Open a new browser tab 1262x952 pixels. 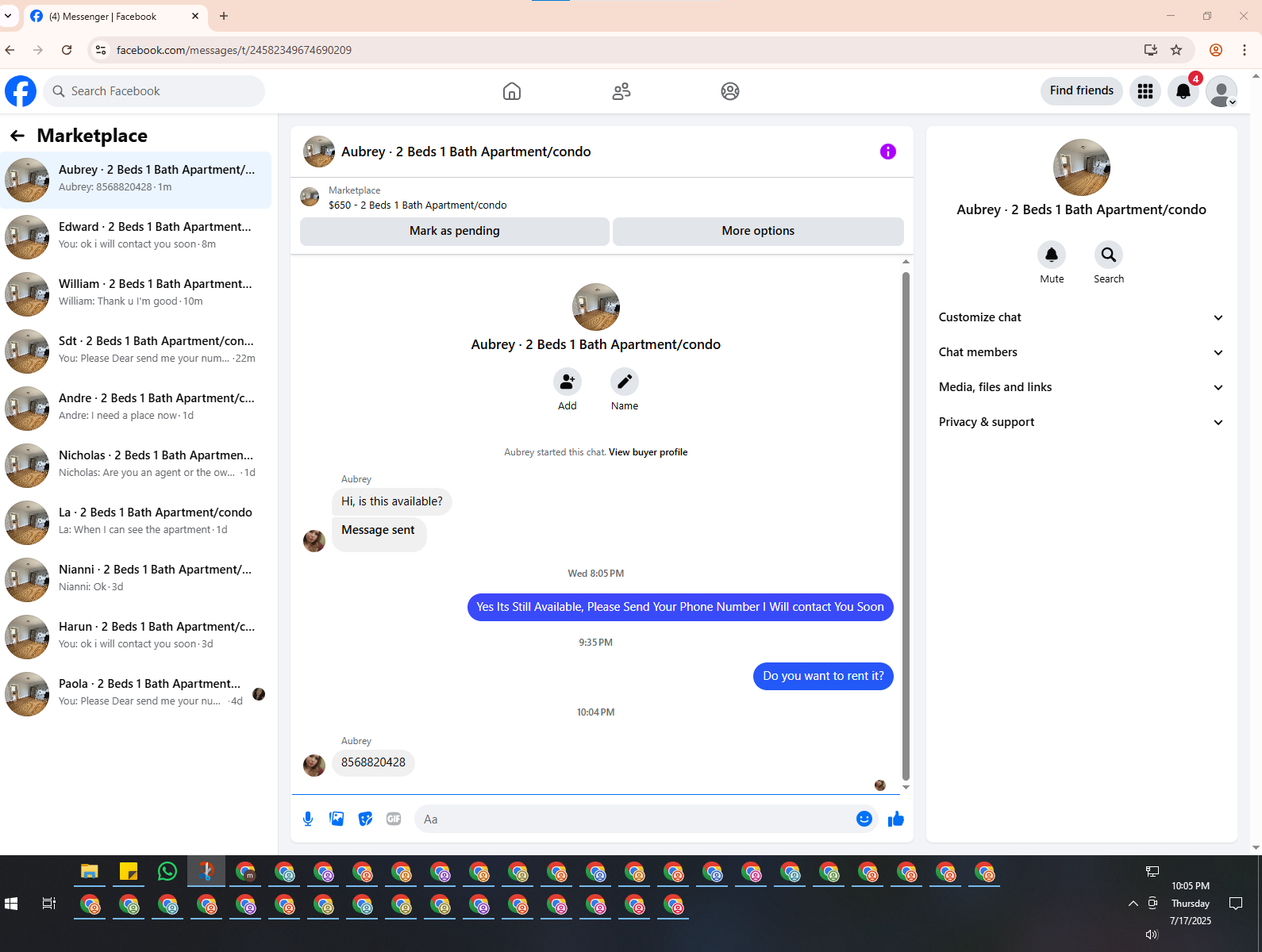pos(224,16)
